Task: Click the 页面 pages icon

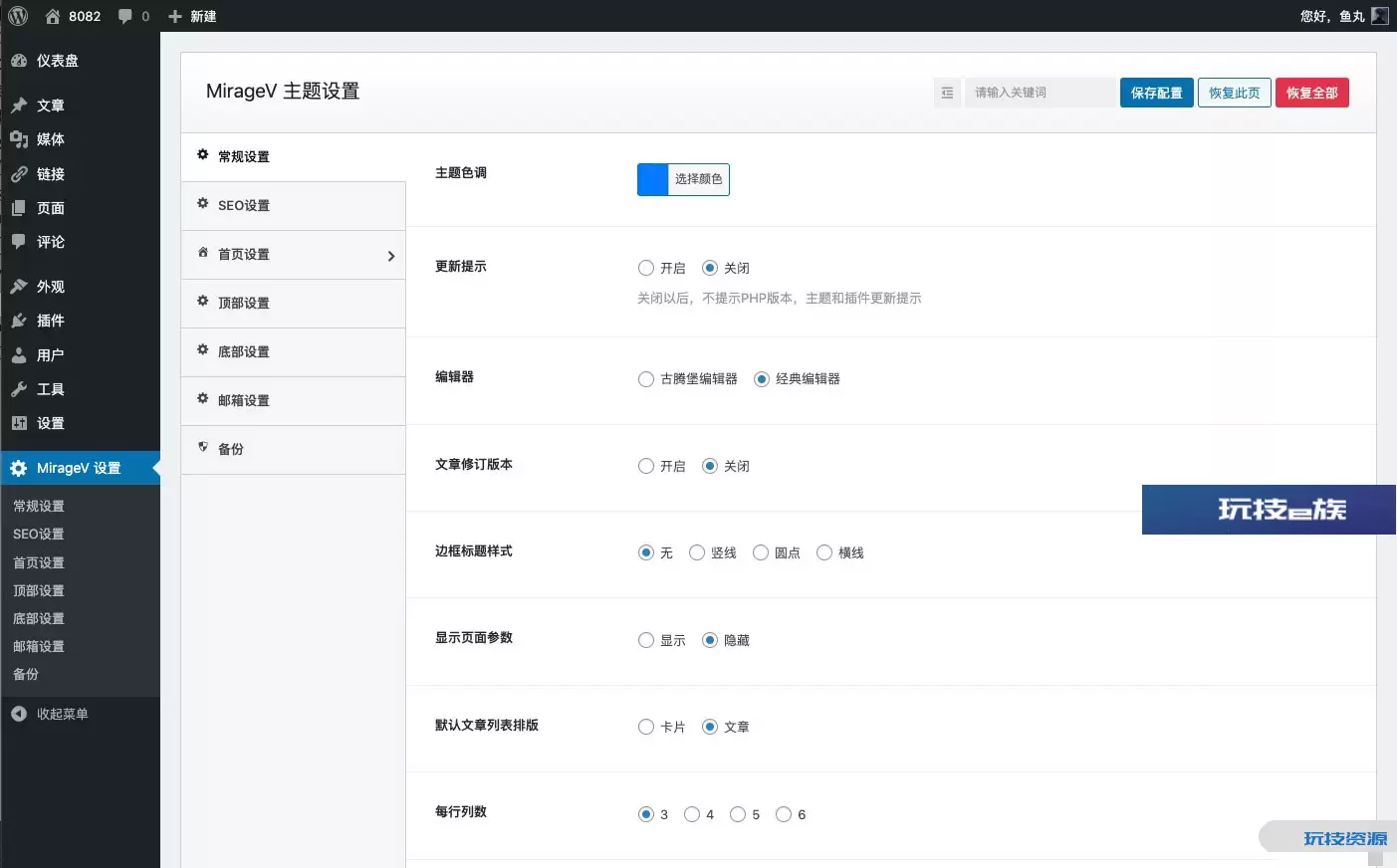Action: pos(19,208)
